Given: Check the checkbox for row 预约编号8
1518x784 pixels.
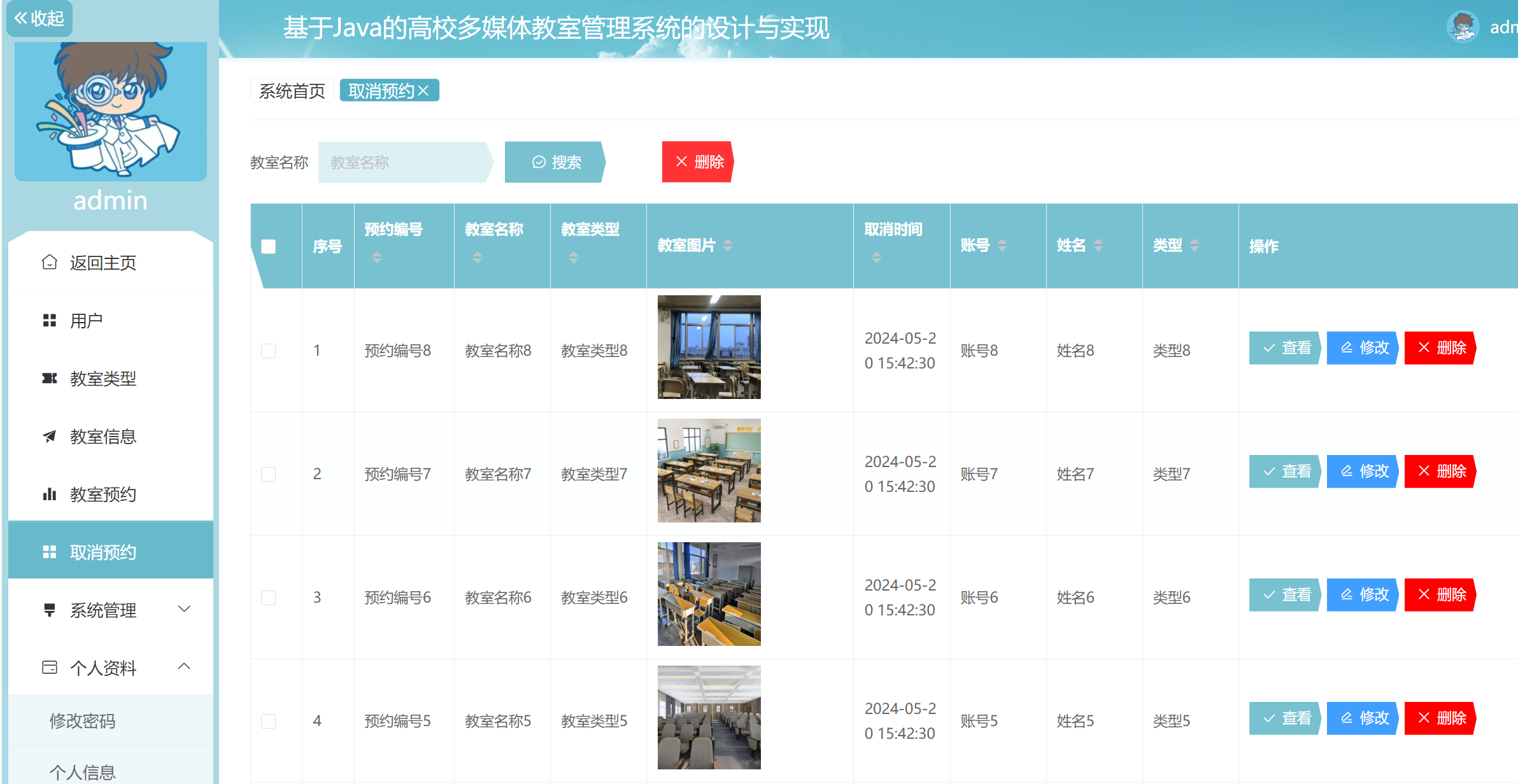Looking at the screenshot, I should click(269, 351).
